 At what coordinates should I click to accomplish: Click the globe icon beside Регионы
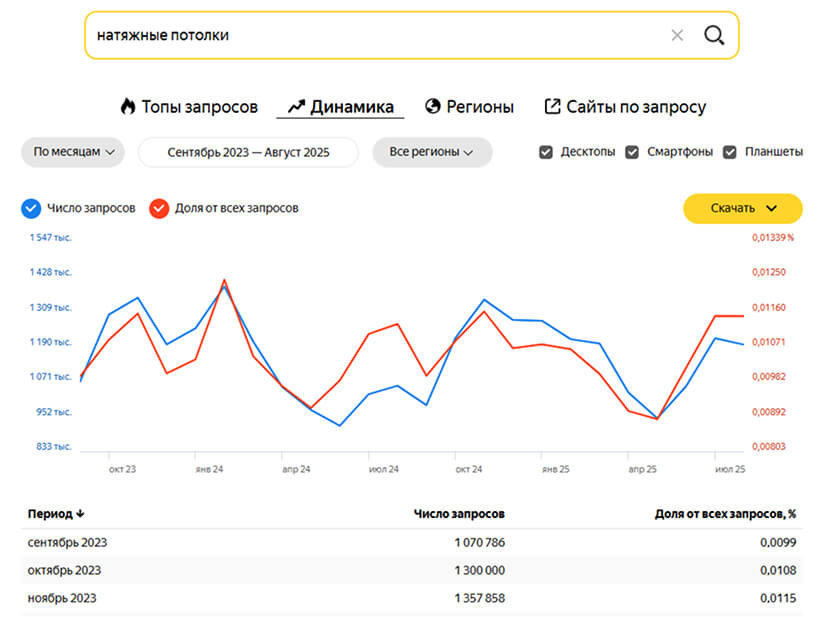pos(433,106)
